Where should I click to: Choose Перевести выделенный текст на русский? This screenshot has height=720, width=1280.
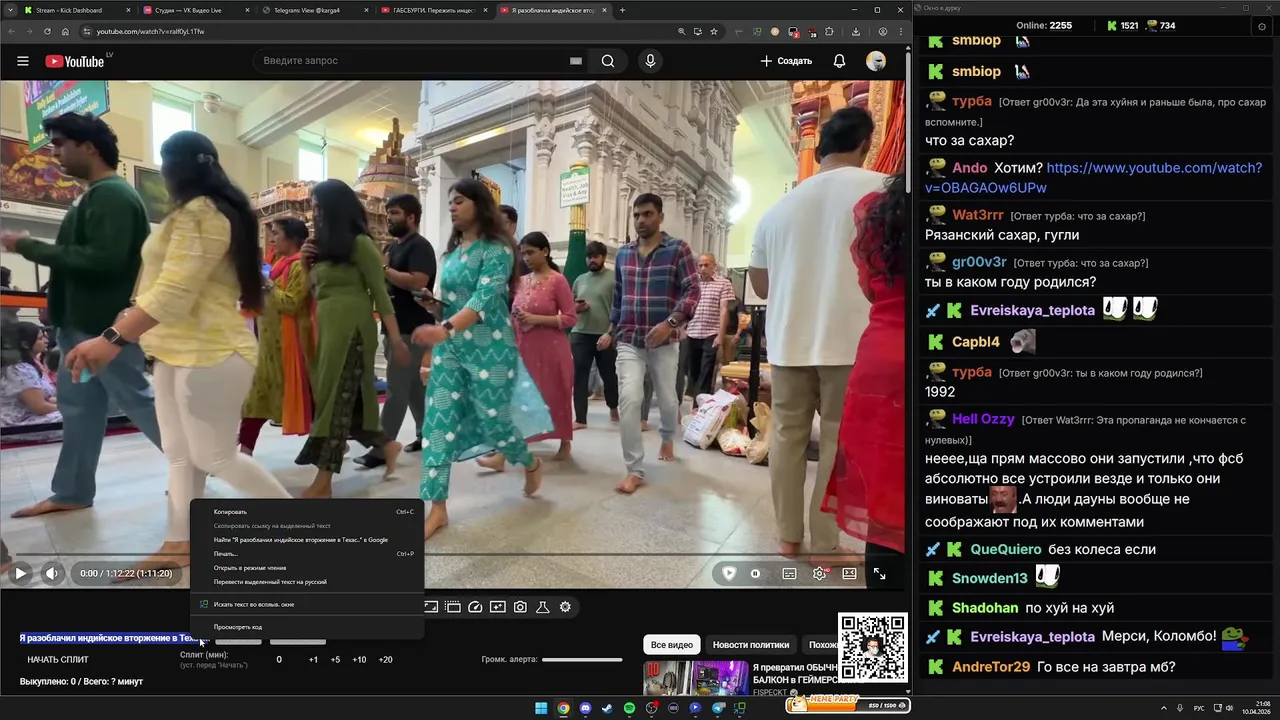click(307, 582)
